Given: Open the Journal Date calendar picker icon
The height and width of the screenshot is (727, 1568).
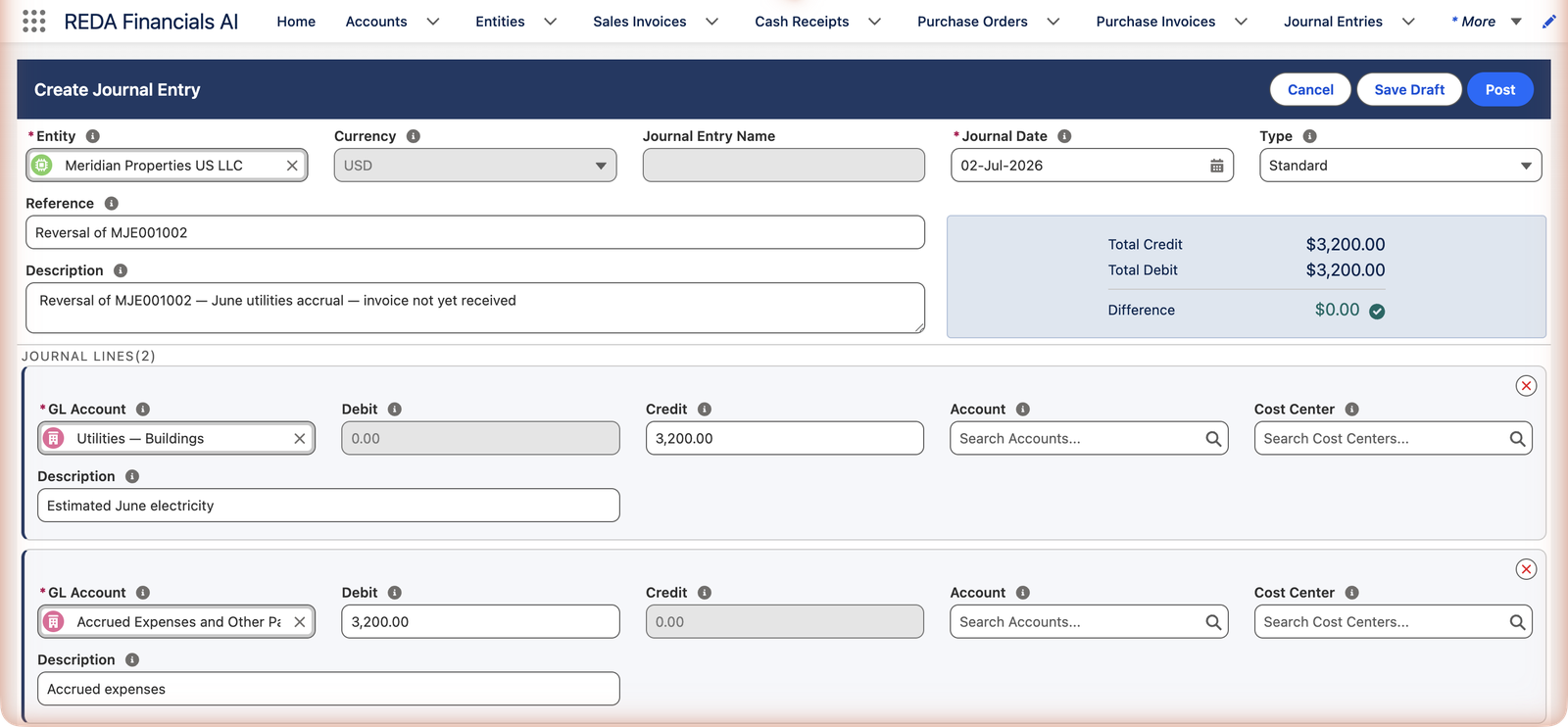Looking at the screenshot, I should click(1216, 166).
